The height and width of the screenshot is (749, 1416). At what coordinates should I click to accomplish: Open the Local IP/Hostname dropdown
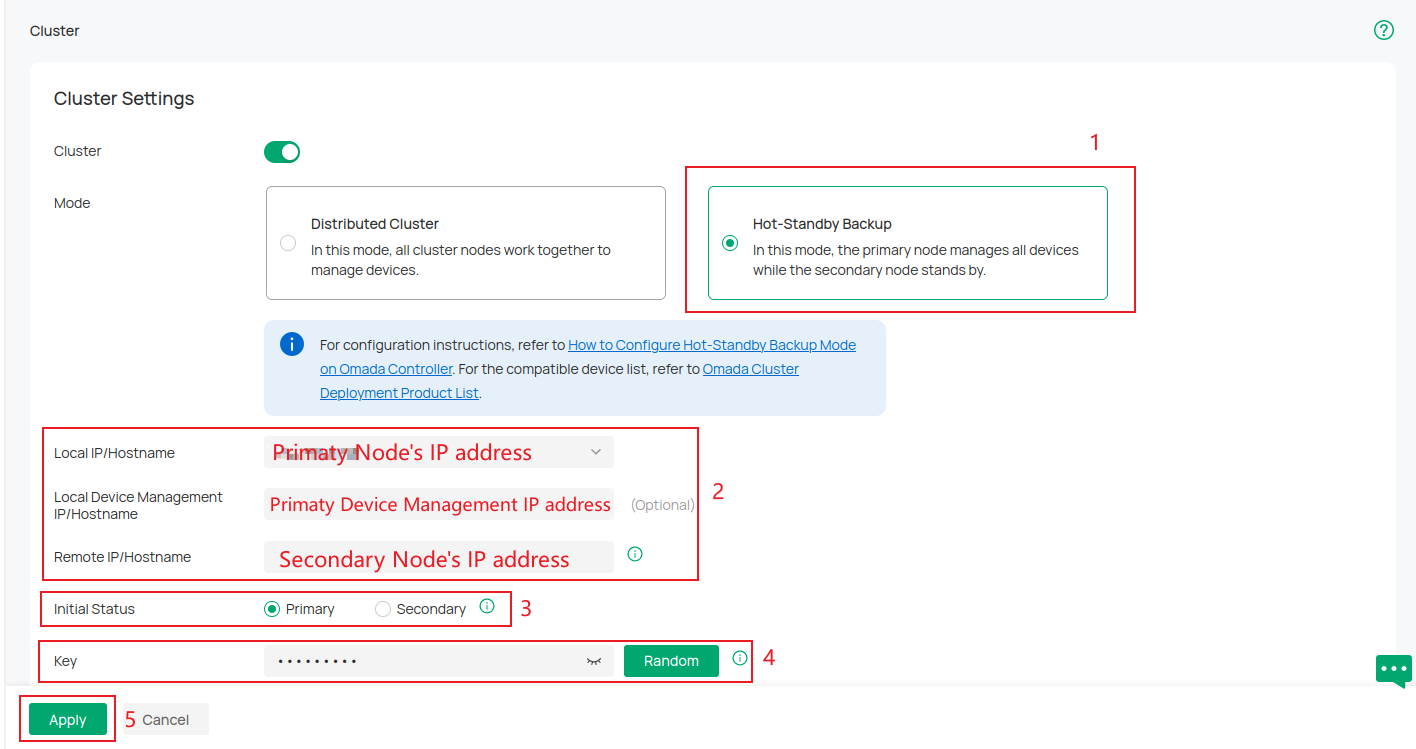click(598, 452)
